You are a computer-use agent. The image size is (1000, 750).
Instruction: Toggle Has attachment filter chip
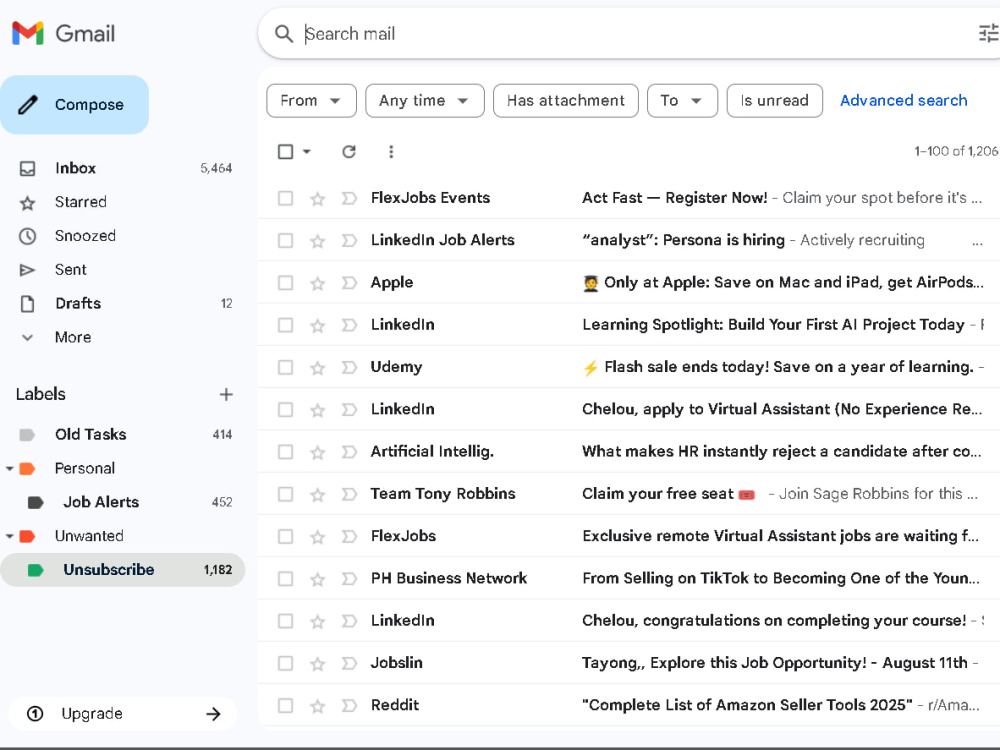pyautogui.click(x=566, y=101)
